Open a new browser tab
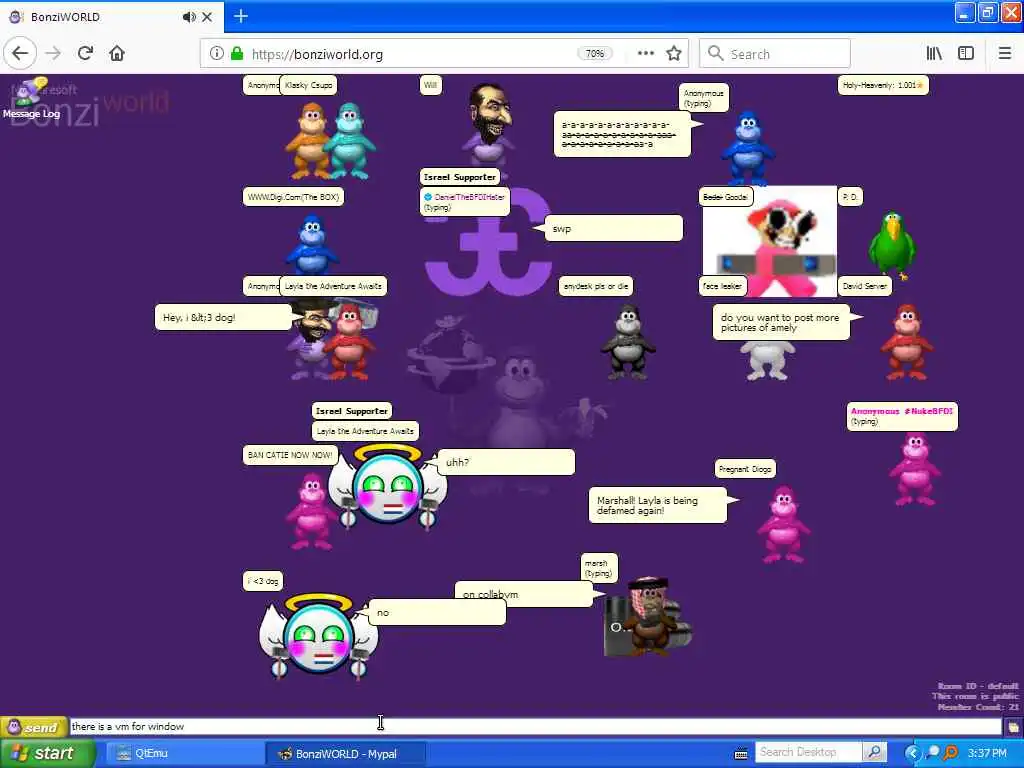The image size is (1024, 768). pyautogui.click(x=240, y=16)
